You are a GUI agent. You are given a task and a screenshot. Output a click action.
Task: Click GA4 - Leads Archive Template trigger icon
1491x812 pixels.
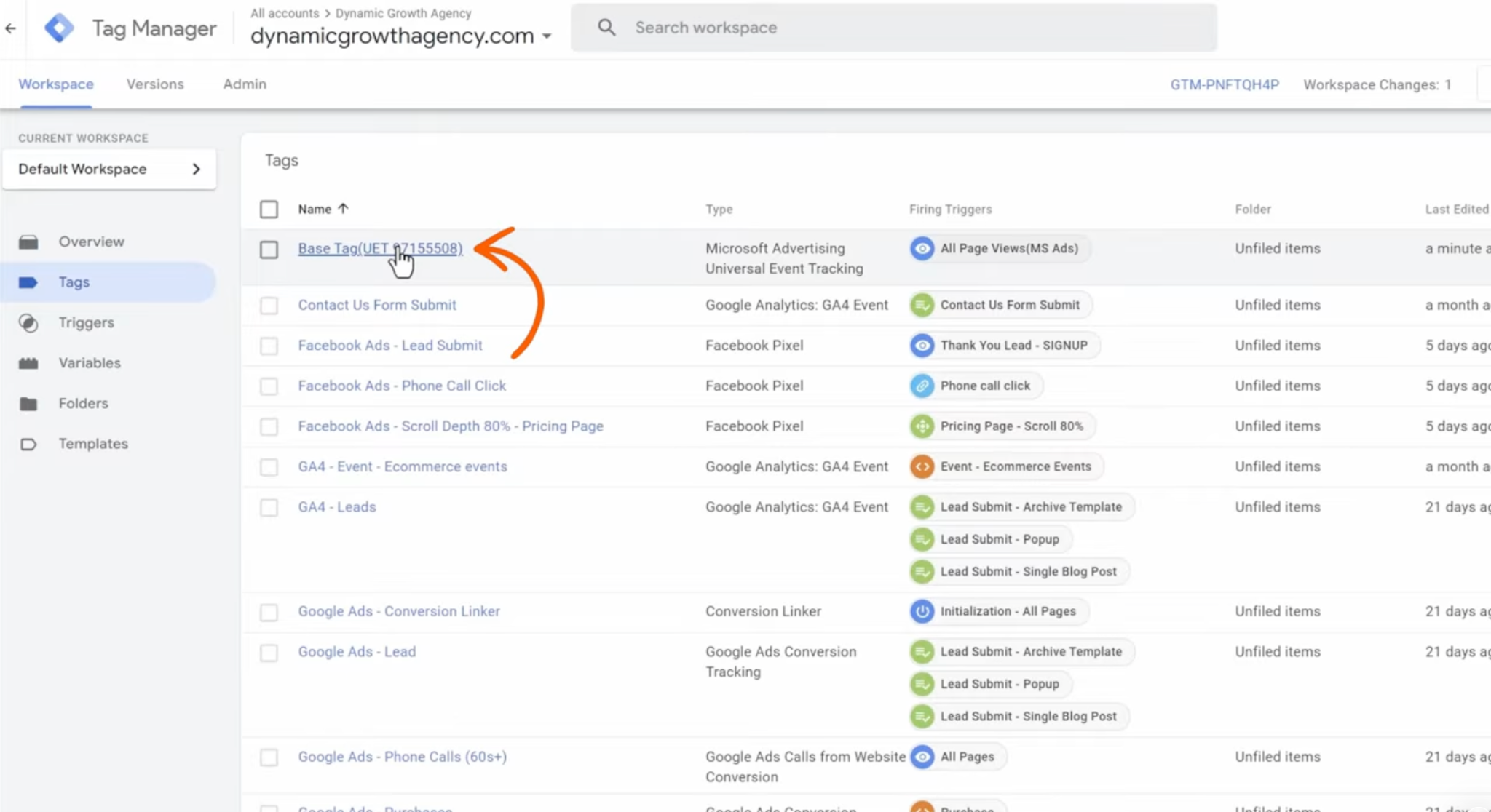pos(922,507)
